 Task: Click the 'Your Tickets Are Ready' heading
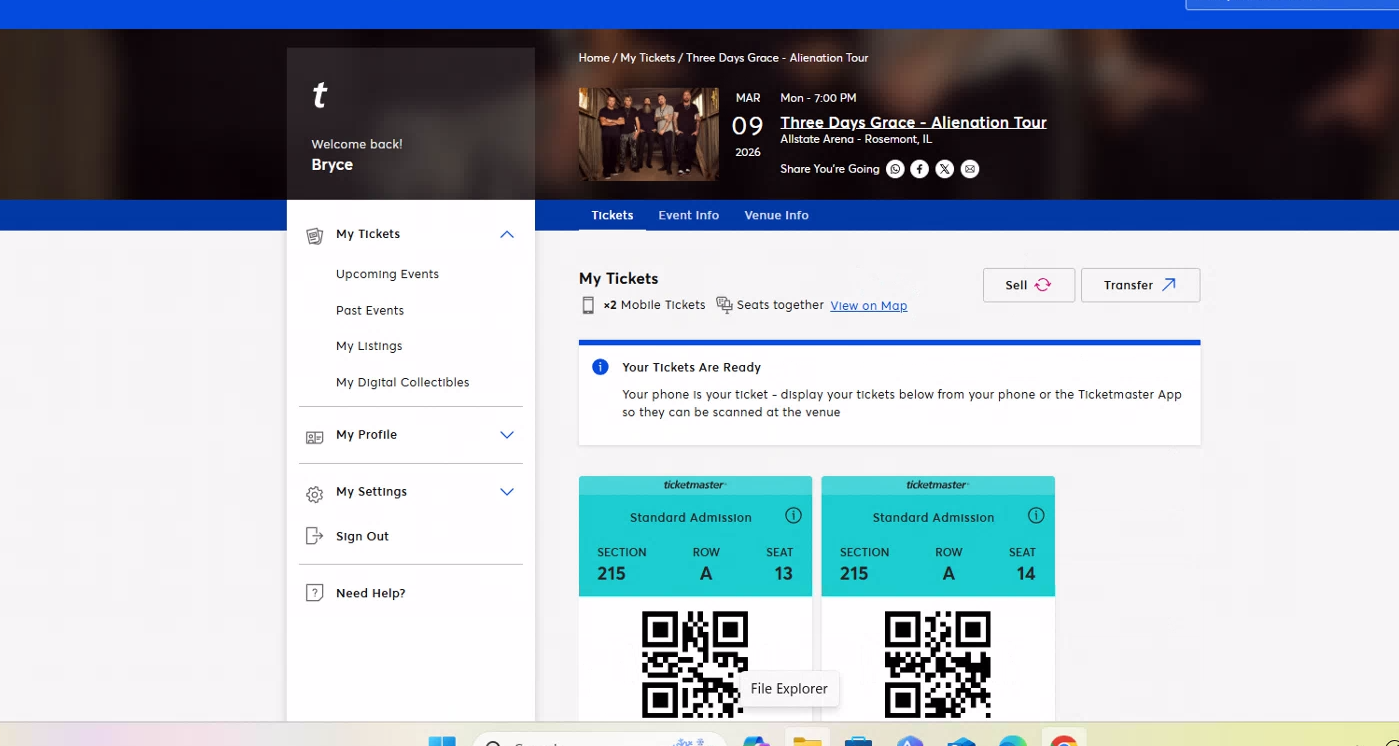[691, 367]
